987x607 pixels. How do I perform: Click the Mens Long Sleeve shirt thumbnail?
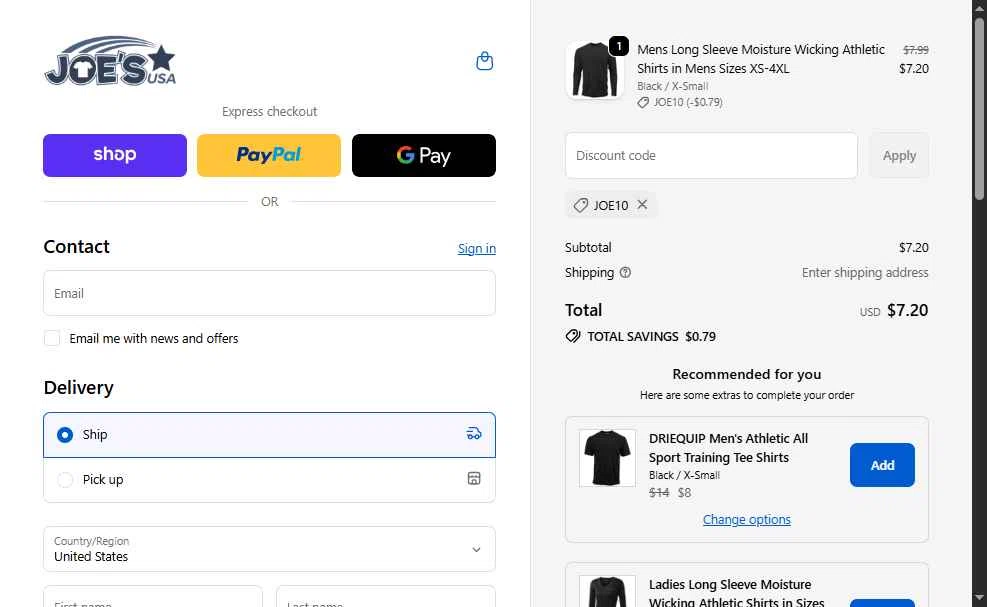594,70
